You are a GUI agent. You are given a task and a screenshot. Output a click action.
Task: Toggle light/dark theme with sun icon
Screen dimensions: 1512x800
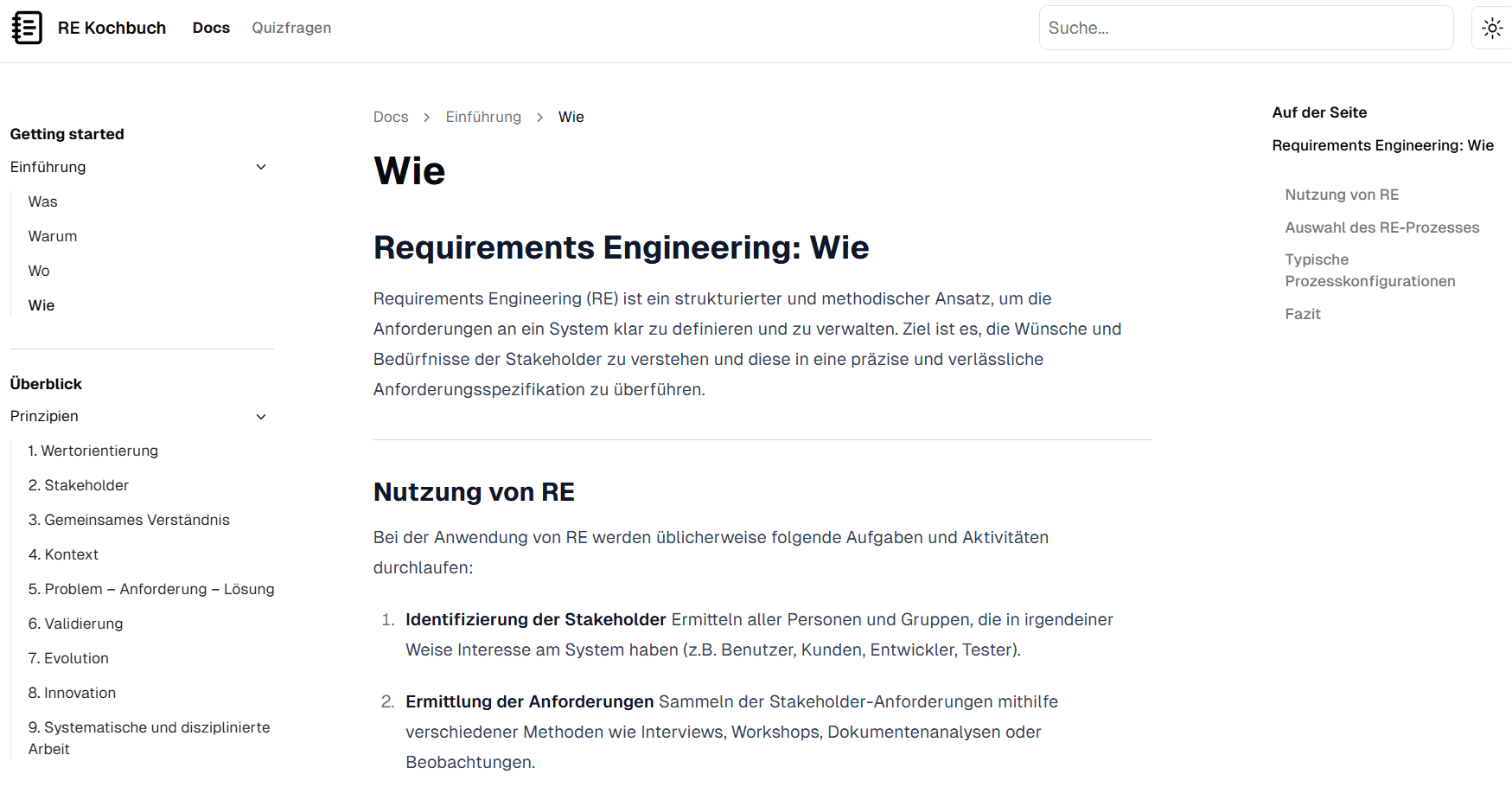(1492, 28)
